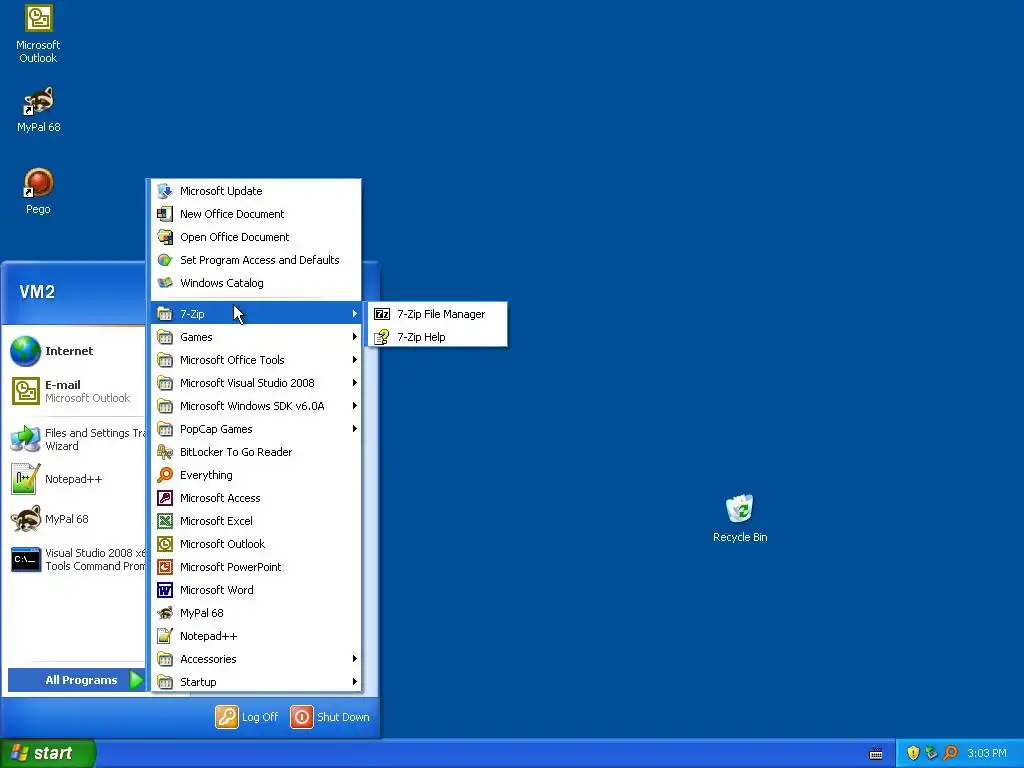Viewport: 1024px width, 768px height.
Task: Click the on-screen keyboard taskbar icon
Action: click(x=876, y=754)
